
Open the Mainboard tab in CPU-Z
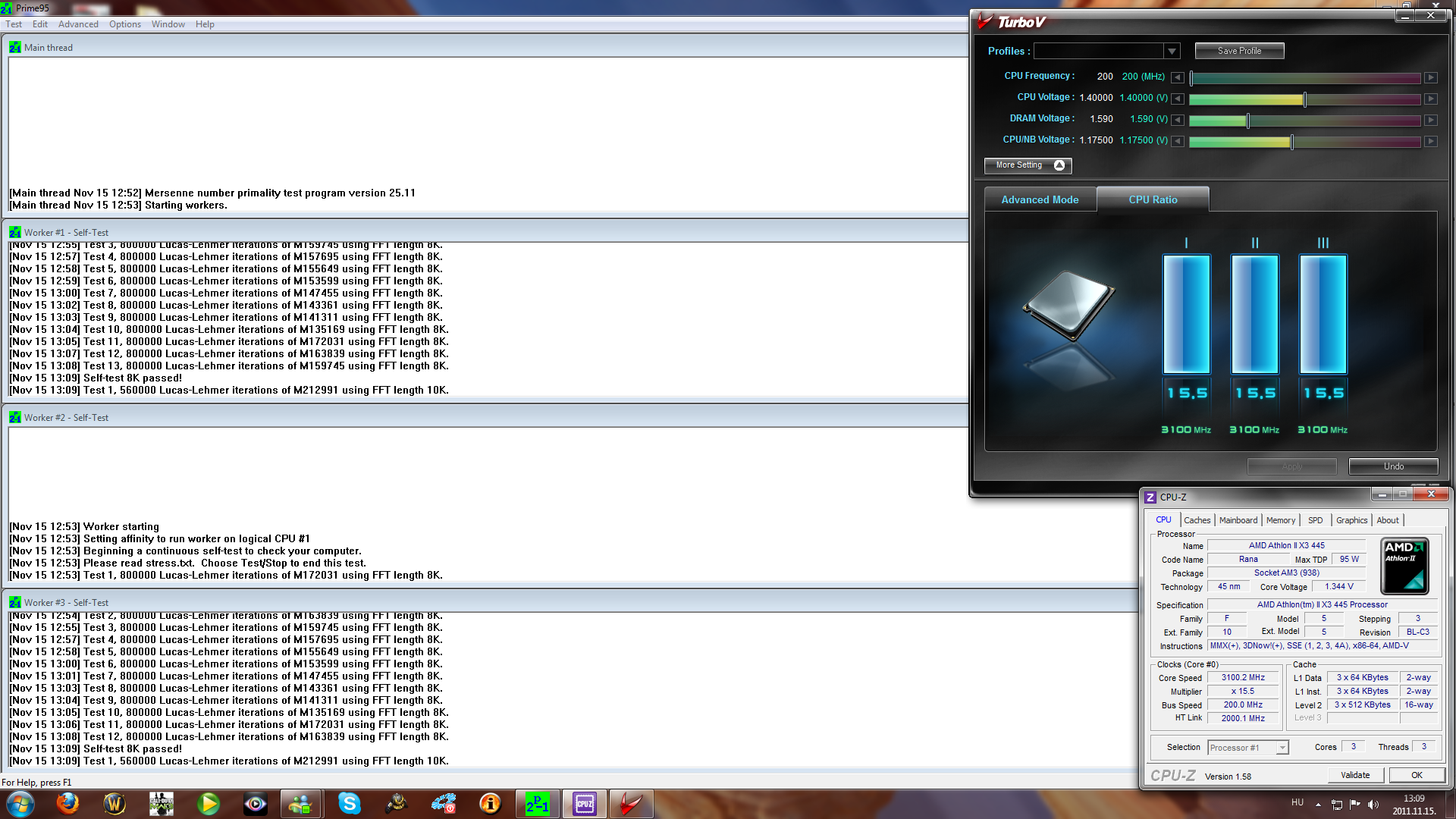pos(1238,520)
